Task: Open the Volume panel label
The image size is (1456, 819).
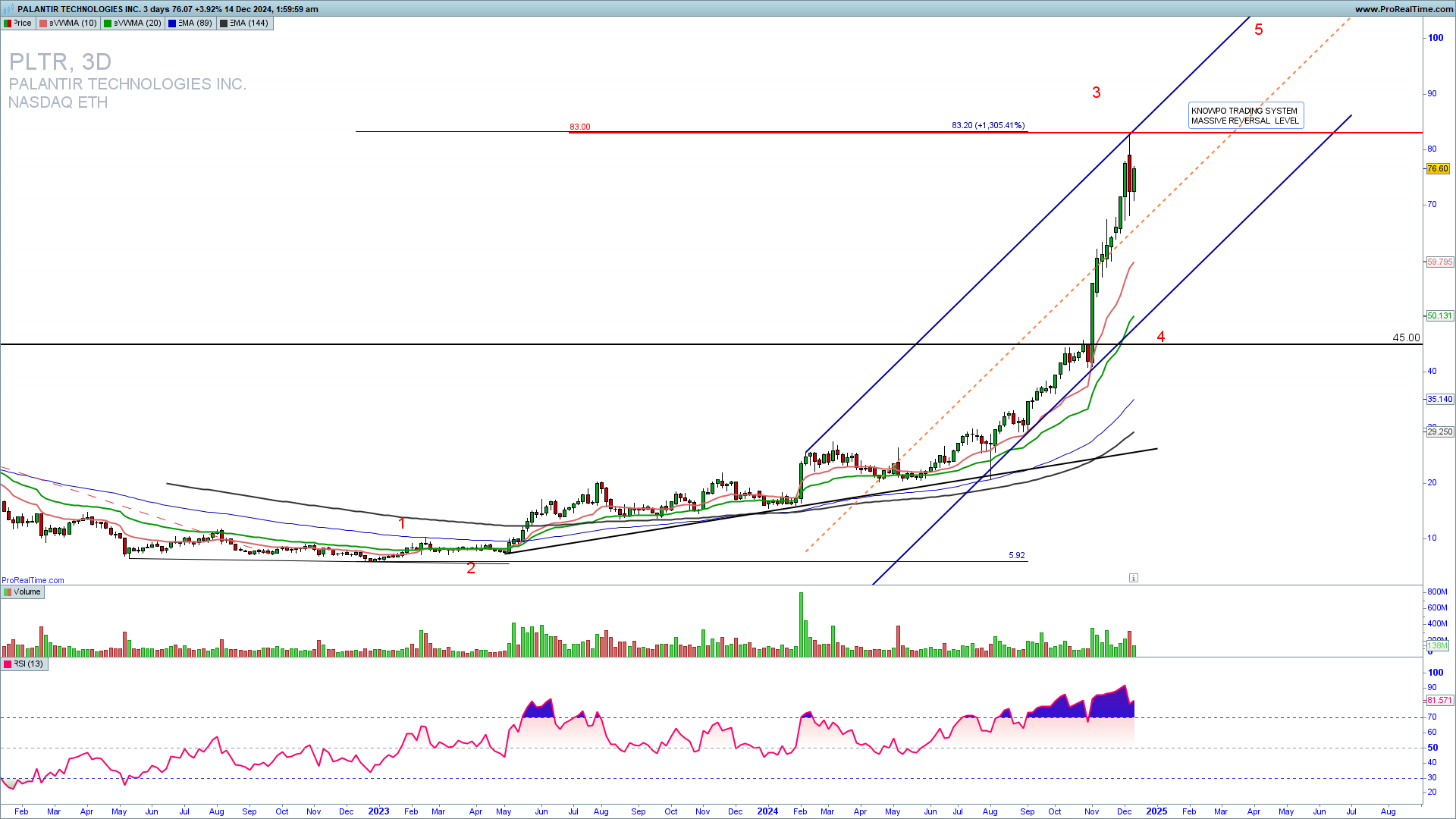Action: tap(23, 592)
